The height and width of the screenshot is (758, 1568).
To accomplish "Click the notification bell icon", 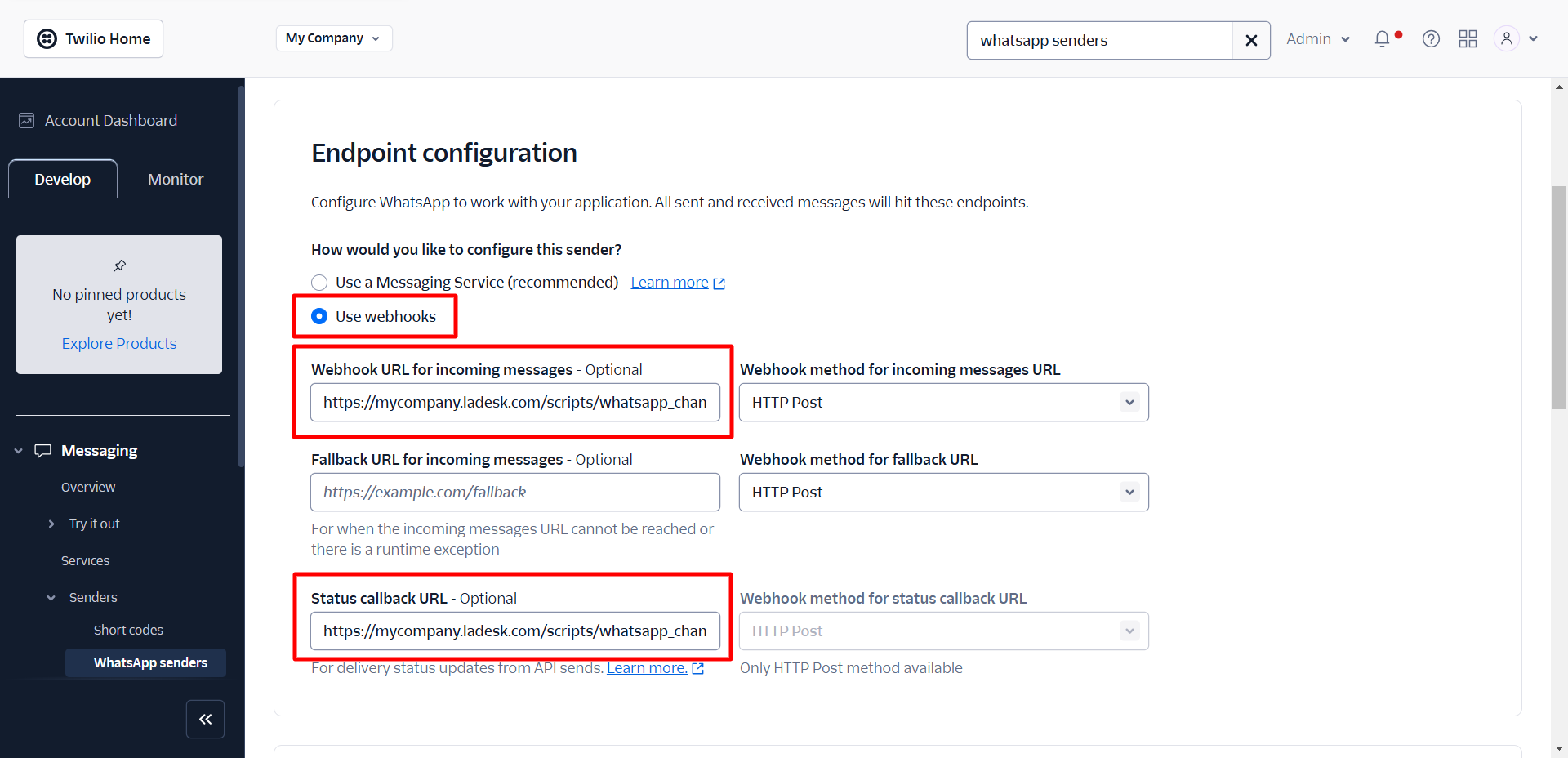I will point(1382,39).
